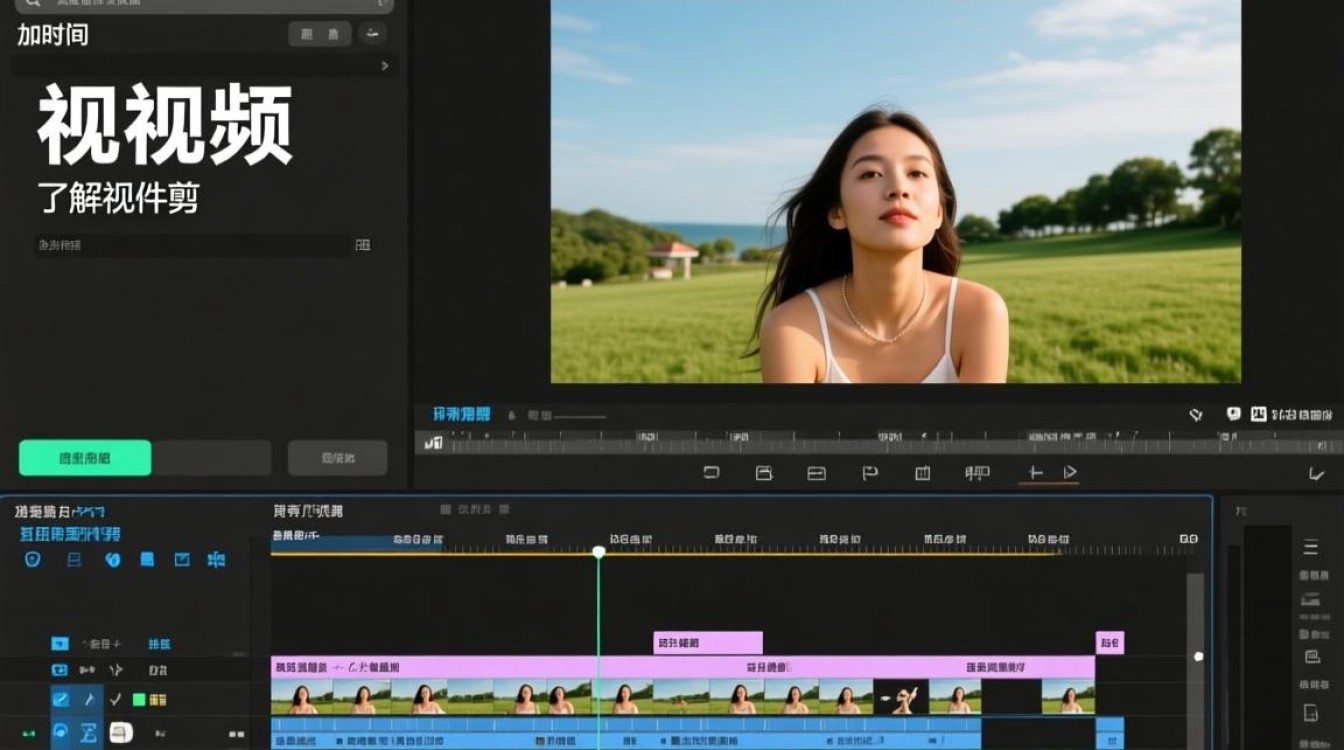
Task: Click the flag-shaped icon in the transport row
Action: click(x=870, y=473)
